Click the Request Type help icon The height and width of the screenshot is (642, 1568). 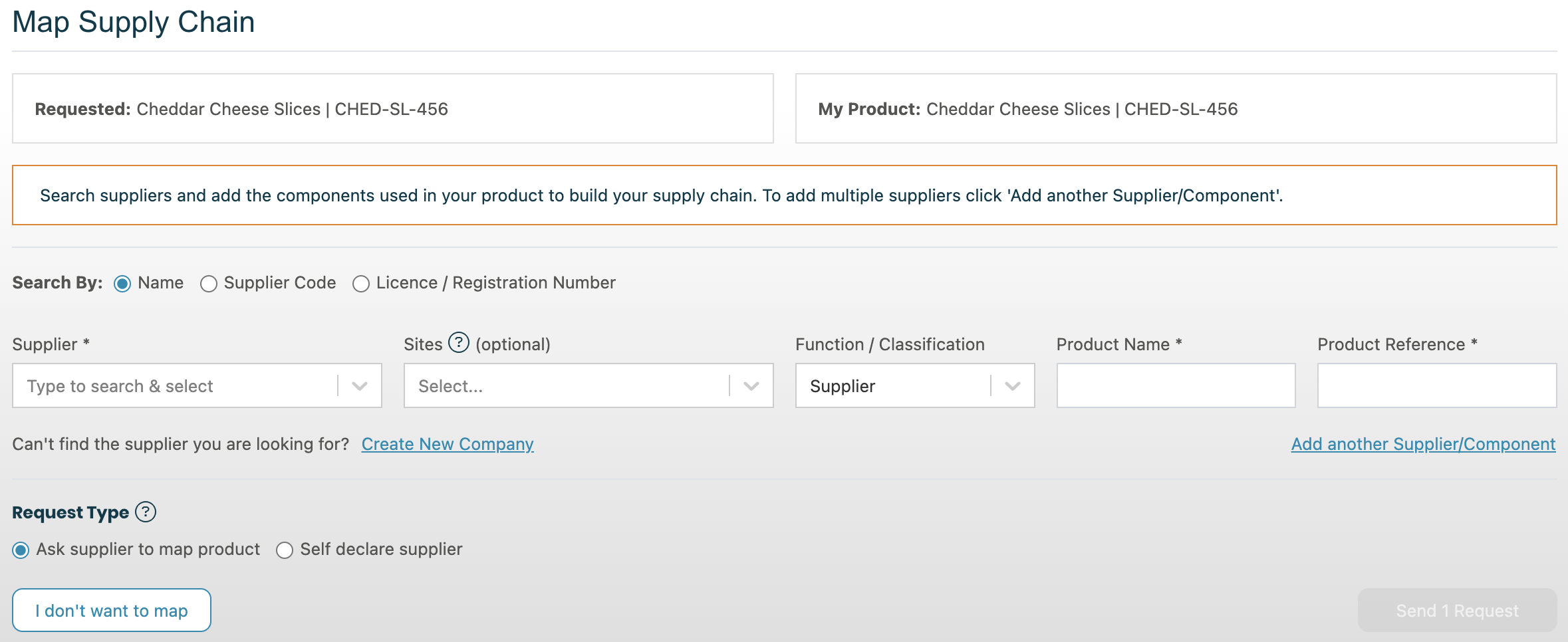coord(145,512)
